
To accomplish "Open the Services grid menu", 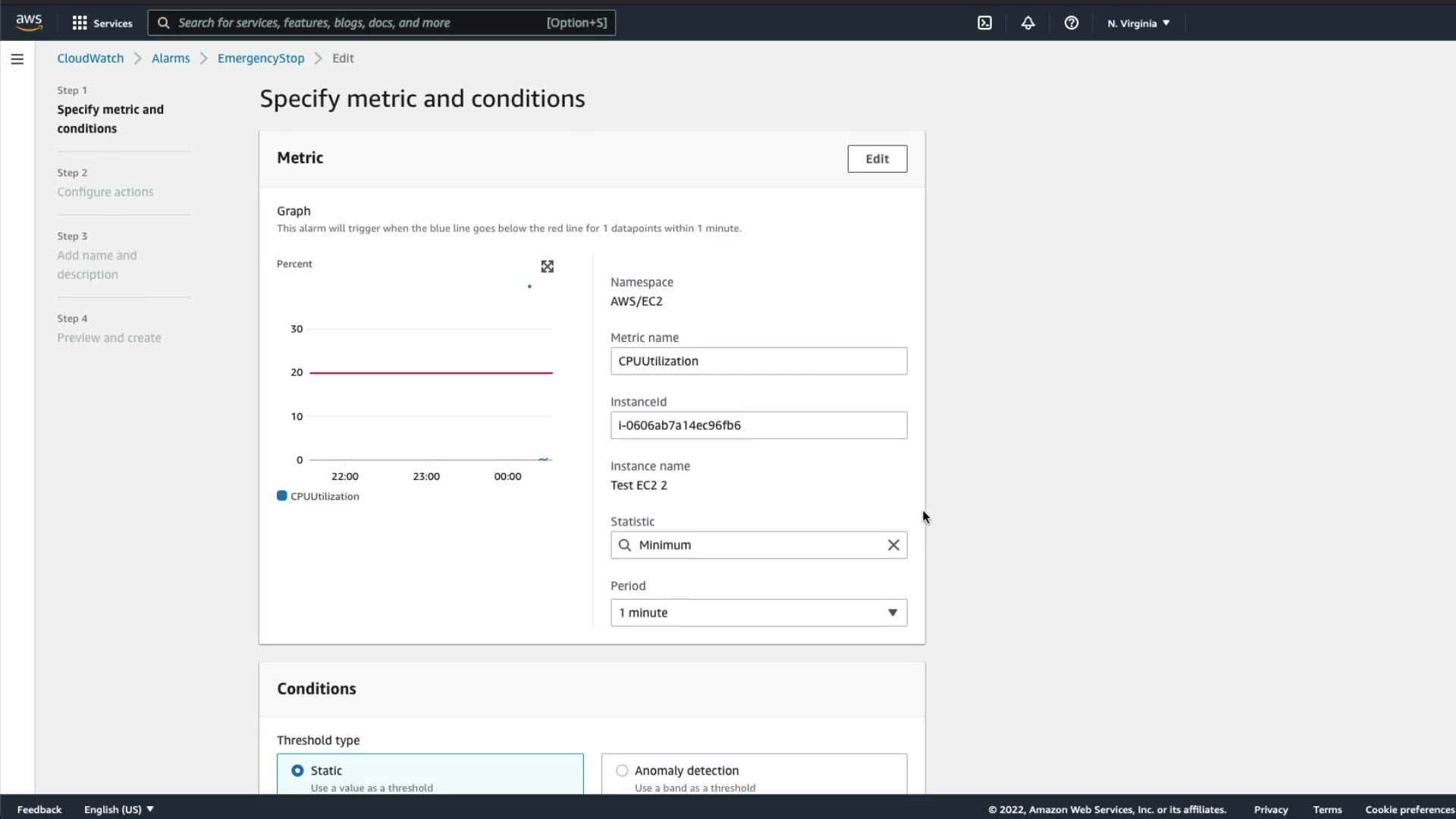I will tap(102, 23).
